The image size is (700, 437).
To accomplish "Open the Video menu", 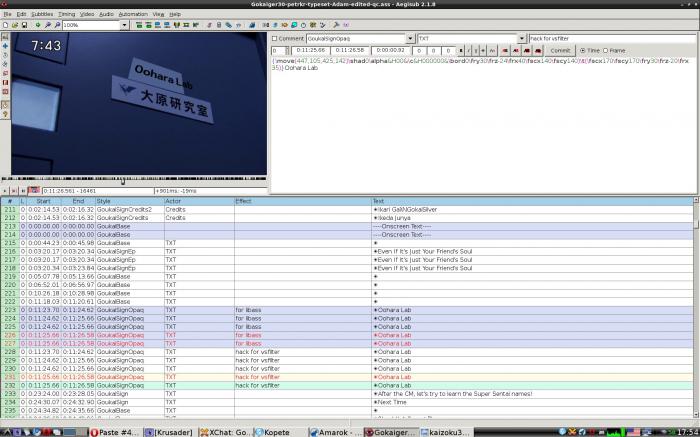I will (87, 14).
